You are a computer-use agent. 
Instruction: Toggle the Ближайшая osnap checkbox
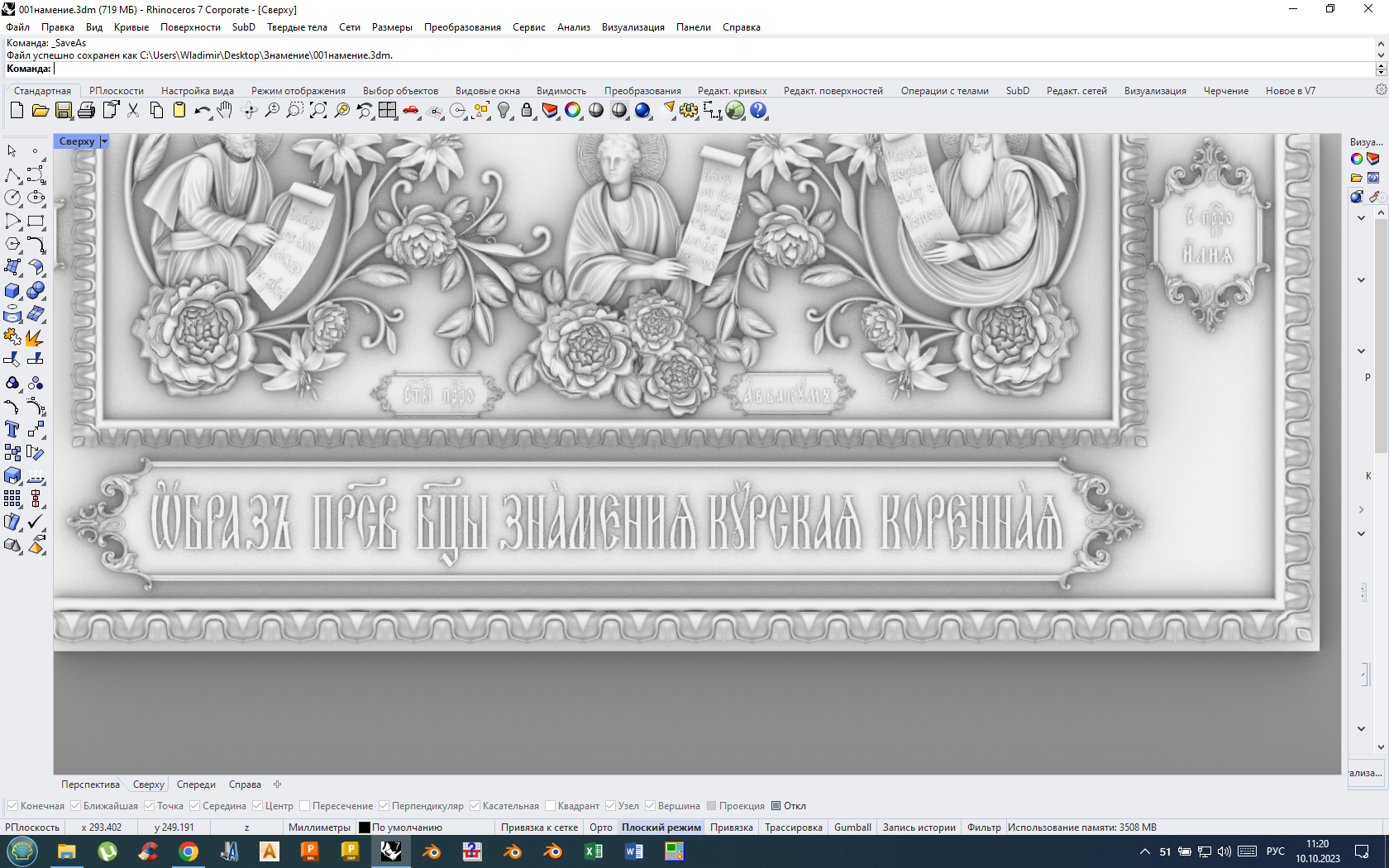[75, 806]
